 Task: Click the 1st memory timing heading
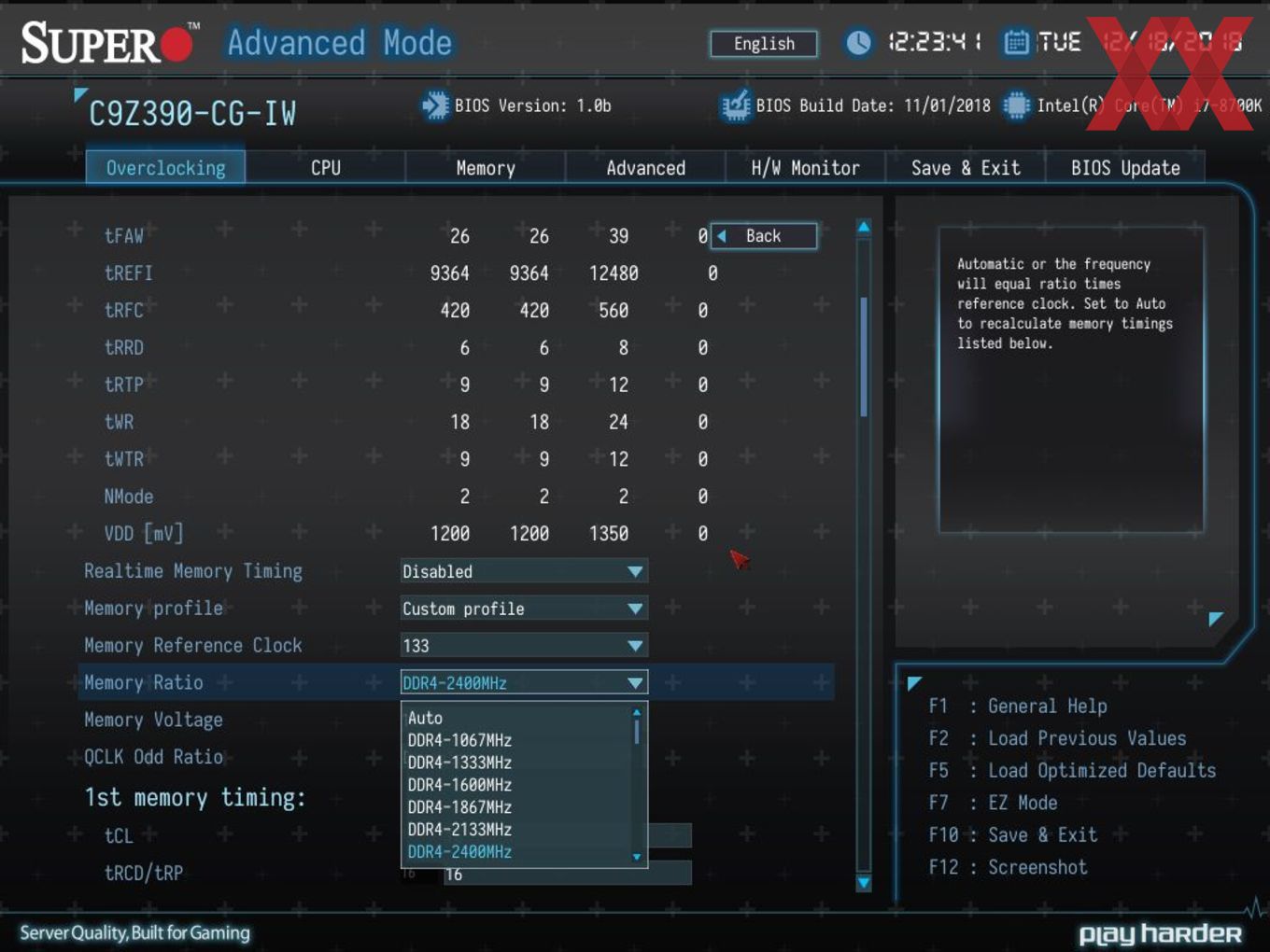click(194, 798)
